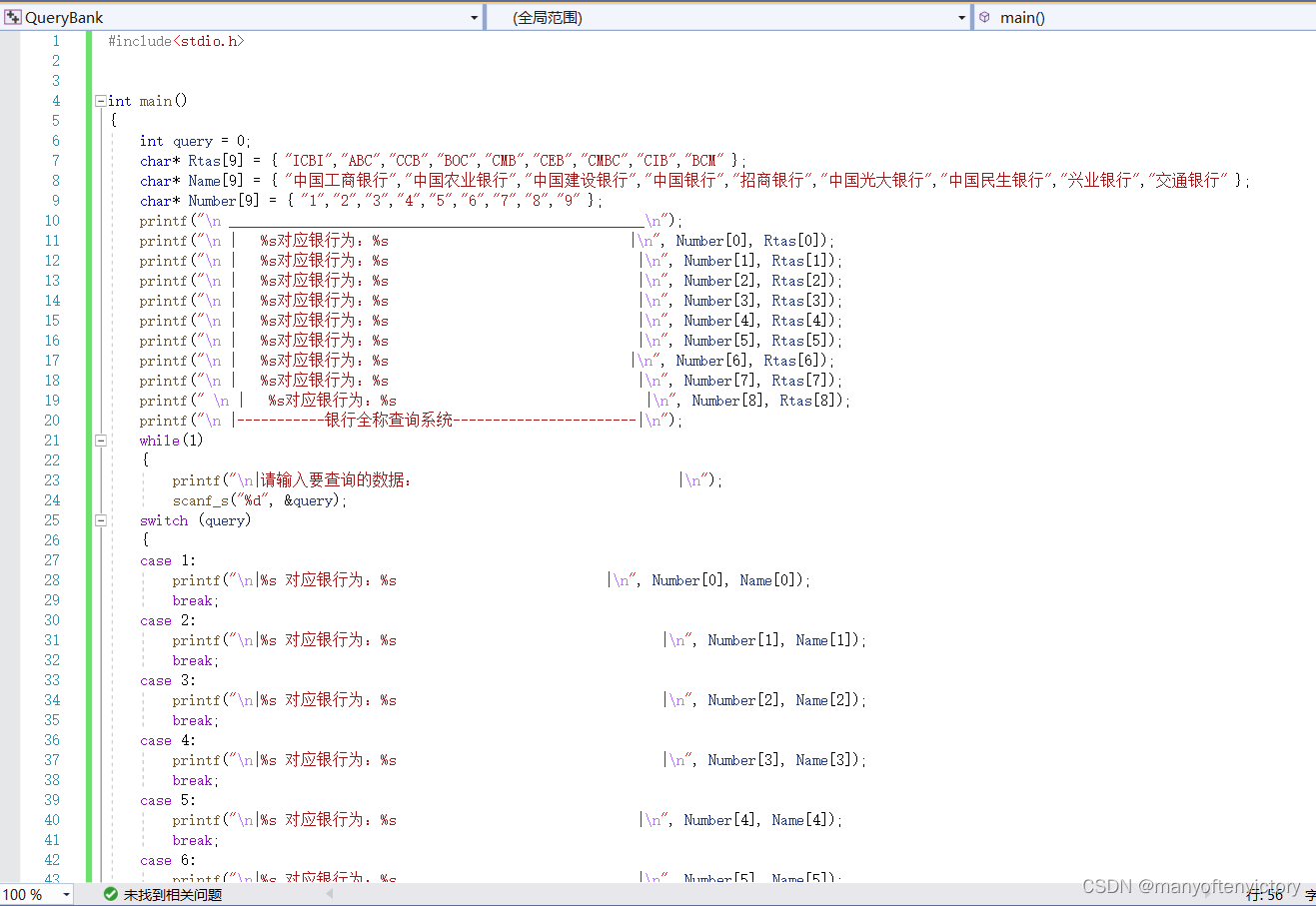The height and width of the screenshot is (906, 1316).
Task: Click the switch (query) statement
Action: (x=195, y=520)
